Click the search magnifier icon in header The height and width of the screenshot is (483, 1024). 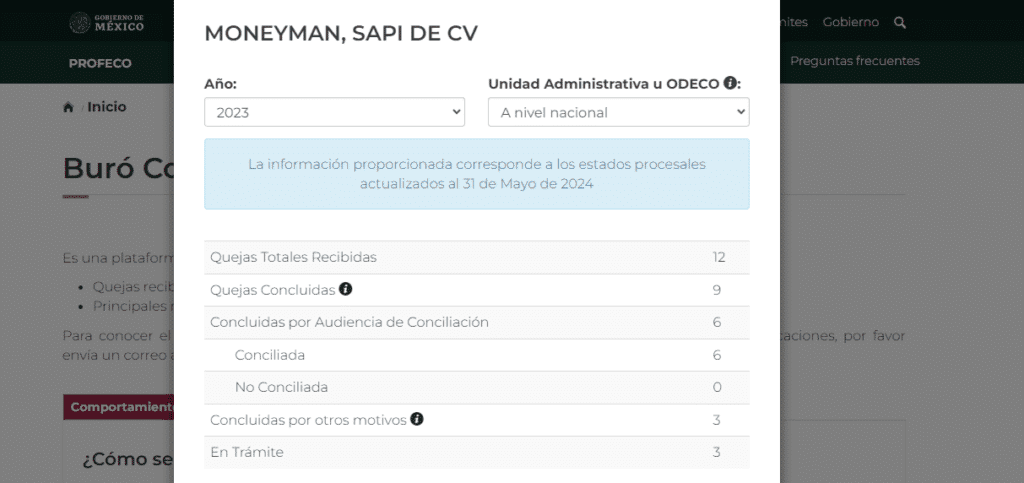point(900,22)
